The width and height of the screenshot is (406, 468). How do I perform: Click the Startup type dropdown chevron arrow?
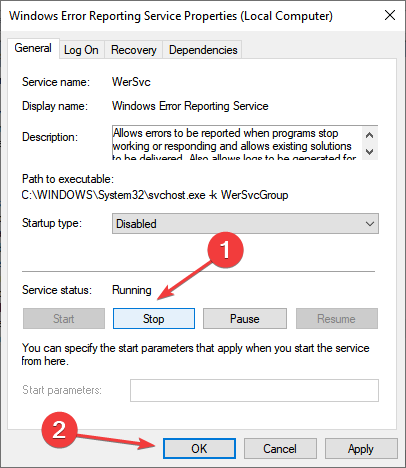click(369, 224)
